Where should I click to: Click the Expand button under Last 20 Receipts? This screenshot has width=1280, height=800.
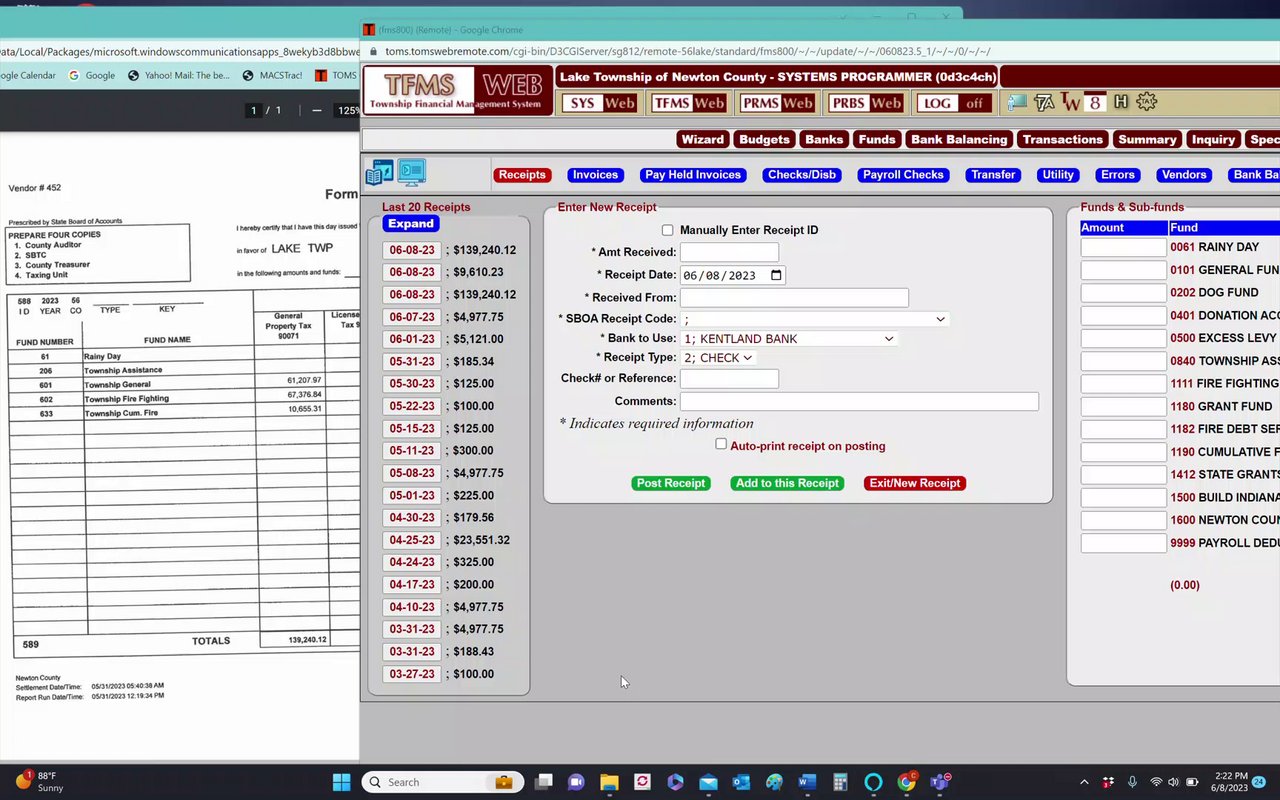(411, 224)
